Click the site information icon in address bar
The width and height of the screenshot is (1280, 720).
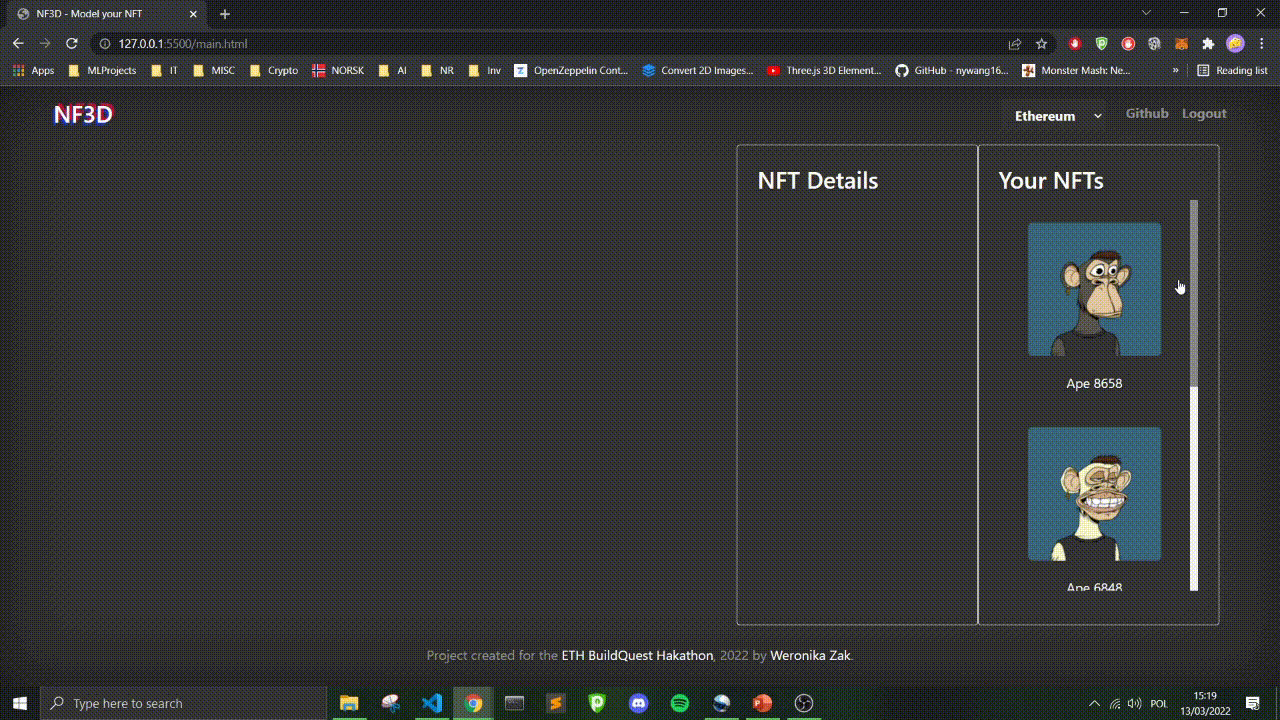click(104, 44)
